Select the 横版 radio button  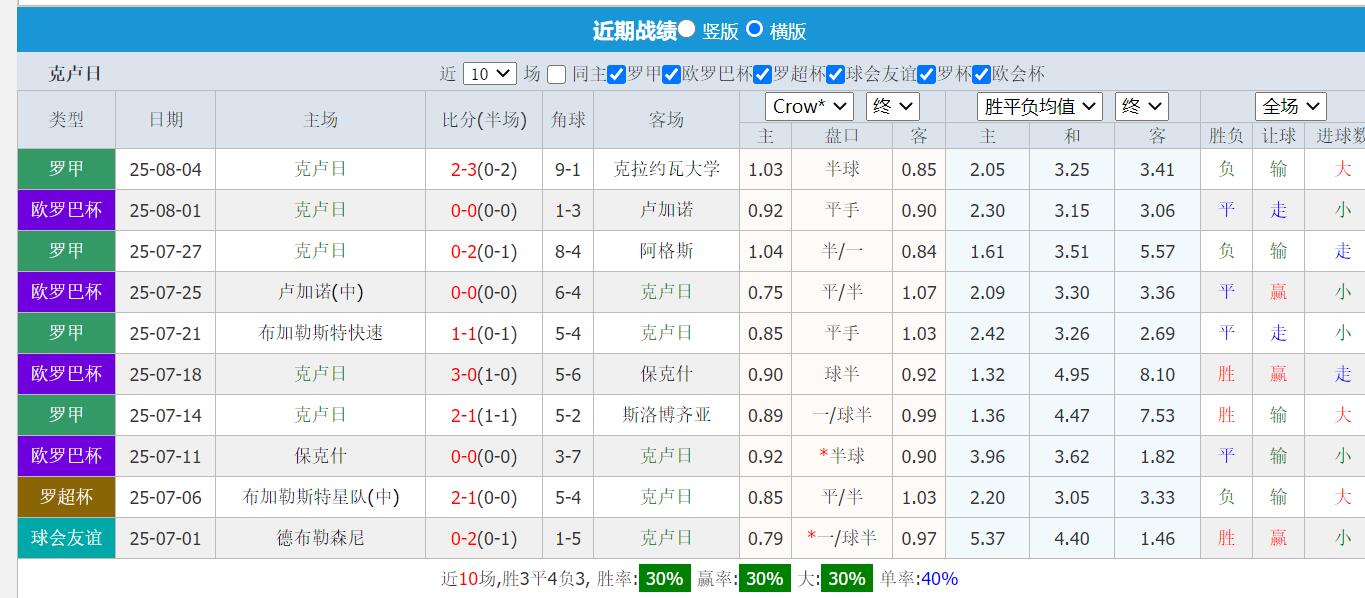tap(755, 31)
